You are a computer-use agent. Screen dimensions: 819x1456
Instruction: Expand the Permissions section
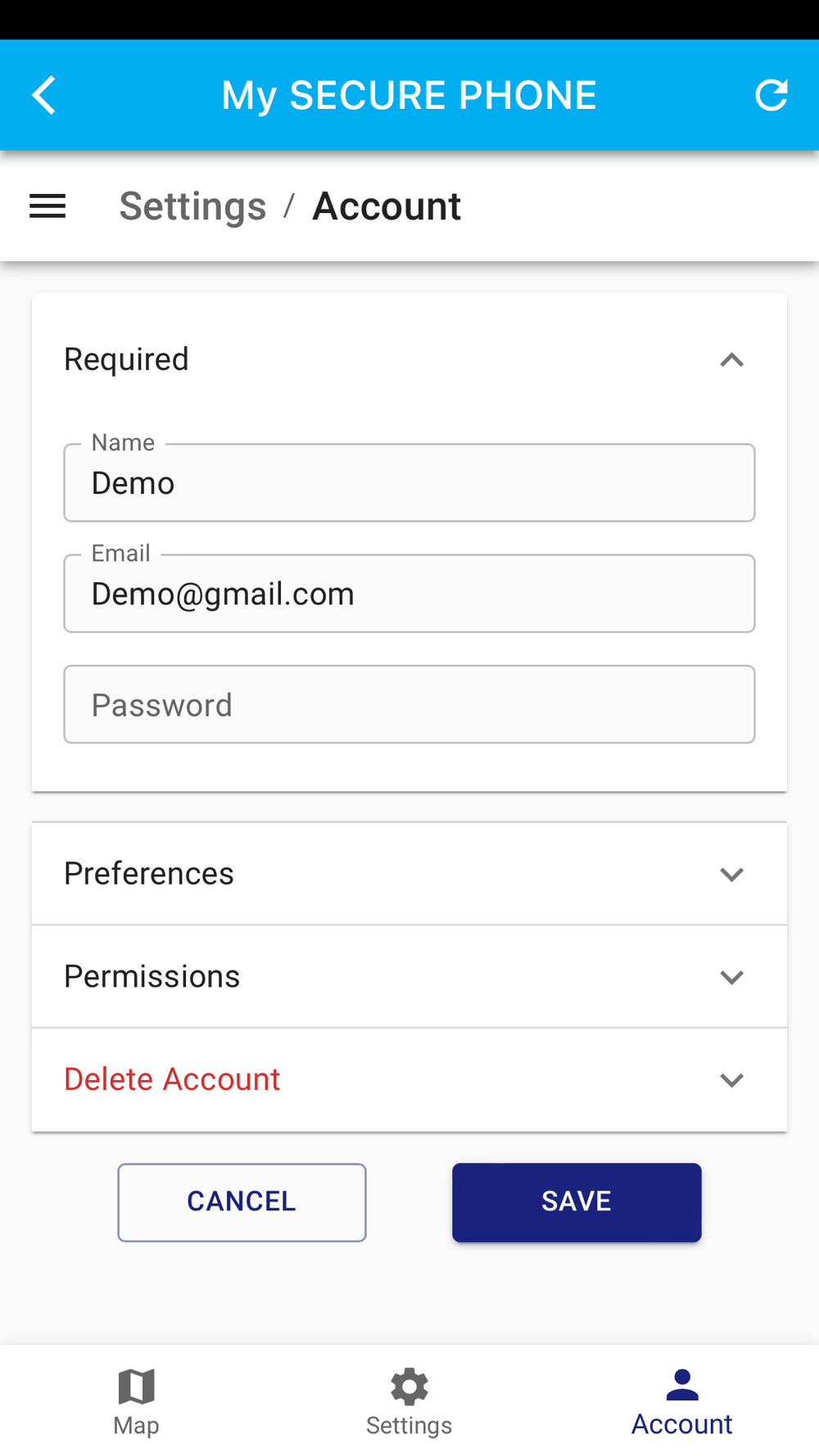coord(731,977)
